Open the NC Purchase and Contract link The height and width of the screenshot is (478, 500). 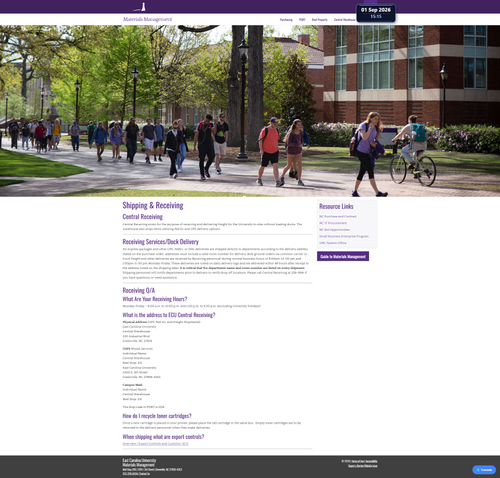(338, 216)
